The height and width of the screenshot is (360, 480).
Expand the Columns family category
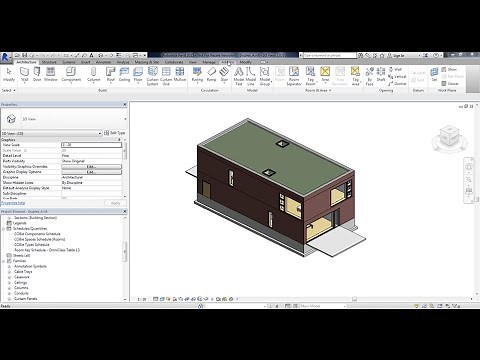(x=9, y=288)
